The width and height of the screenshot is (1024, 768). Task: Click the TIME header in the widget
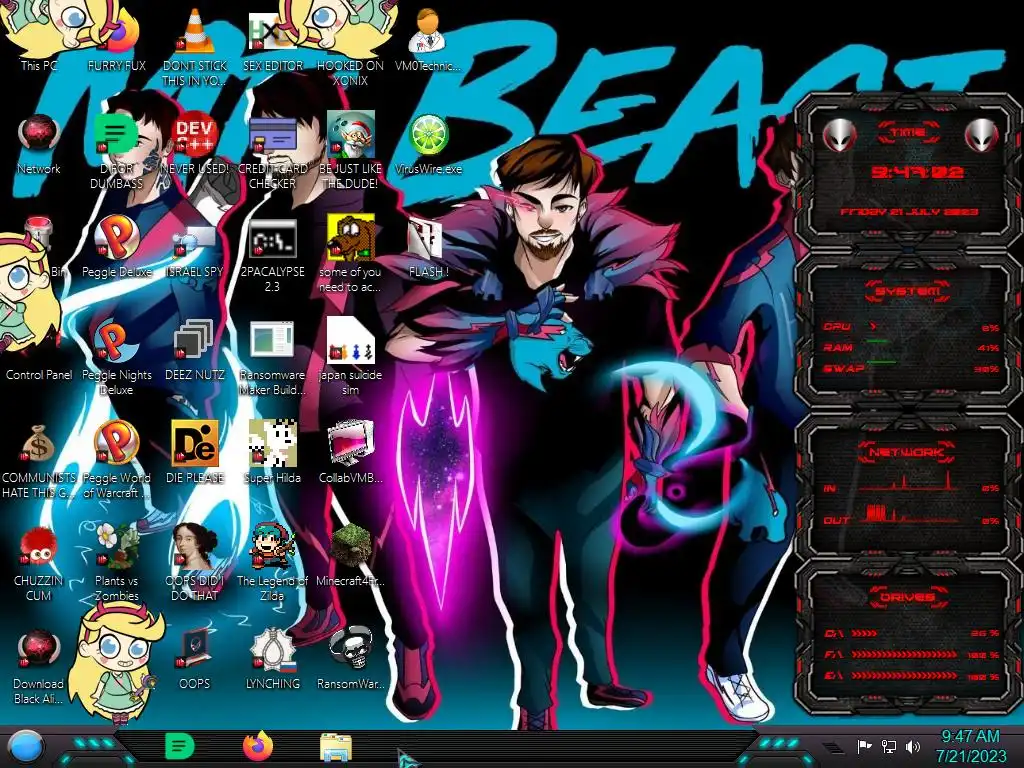908,133
